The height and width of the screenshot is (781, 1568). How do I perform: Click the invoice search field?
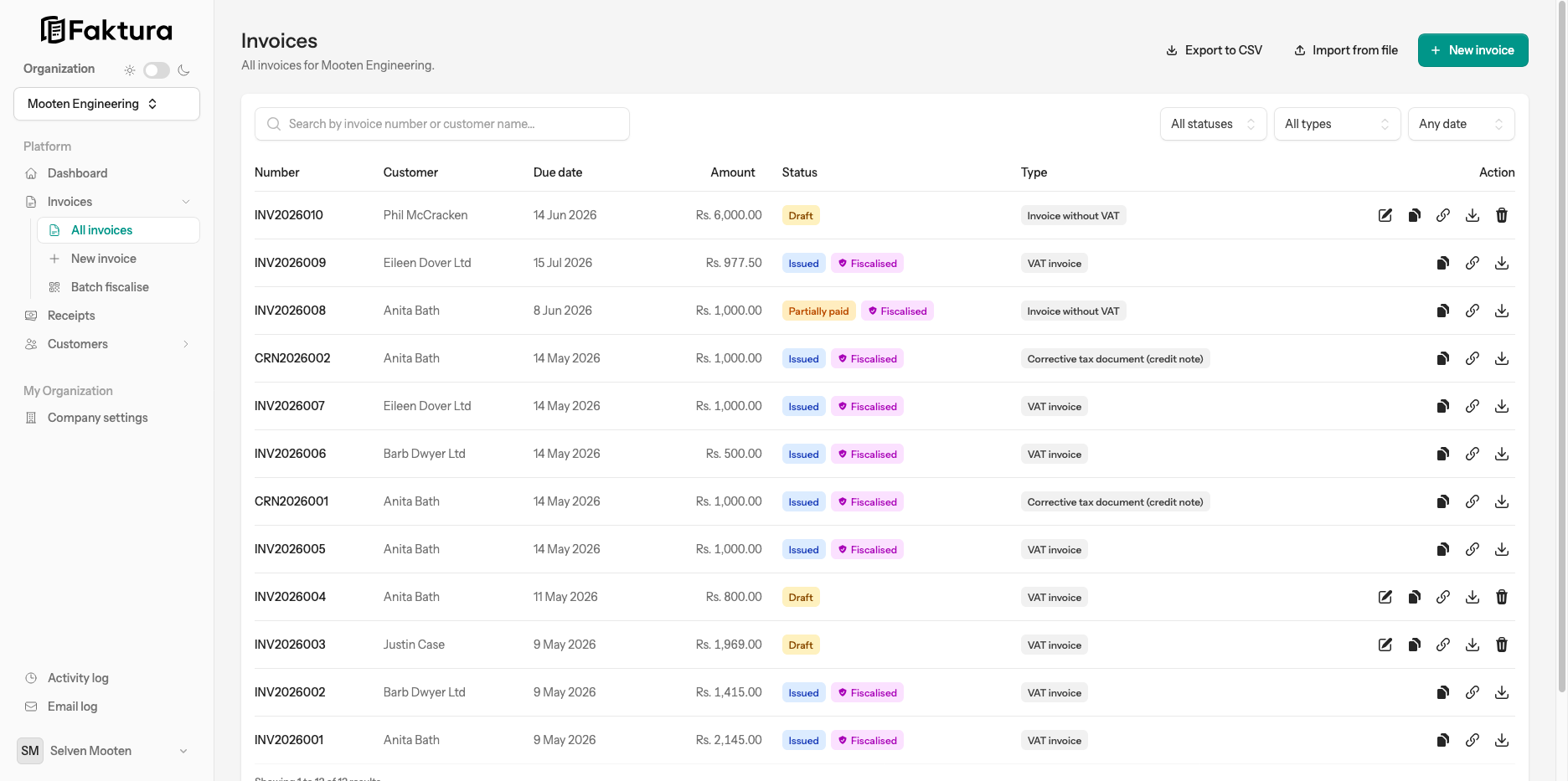point(442,124)
